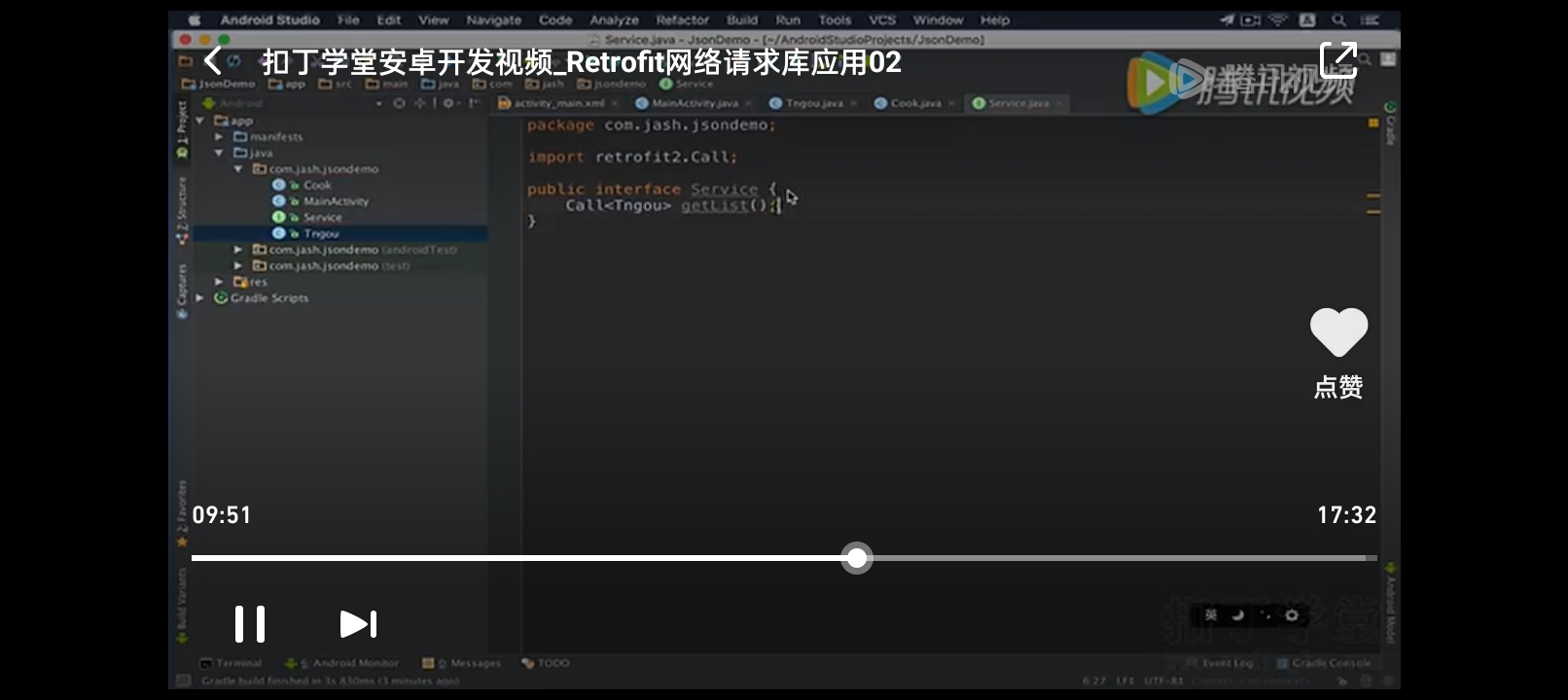Select the Service.java editor tab
Screen dimensions: 1568x700
pyautogui.click(x=1018, y=103)
